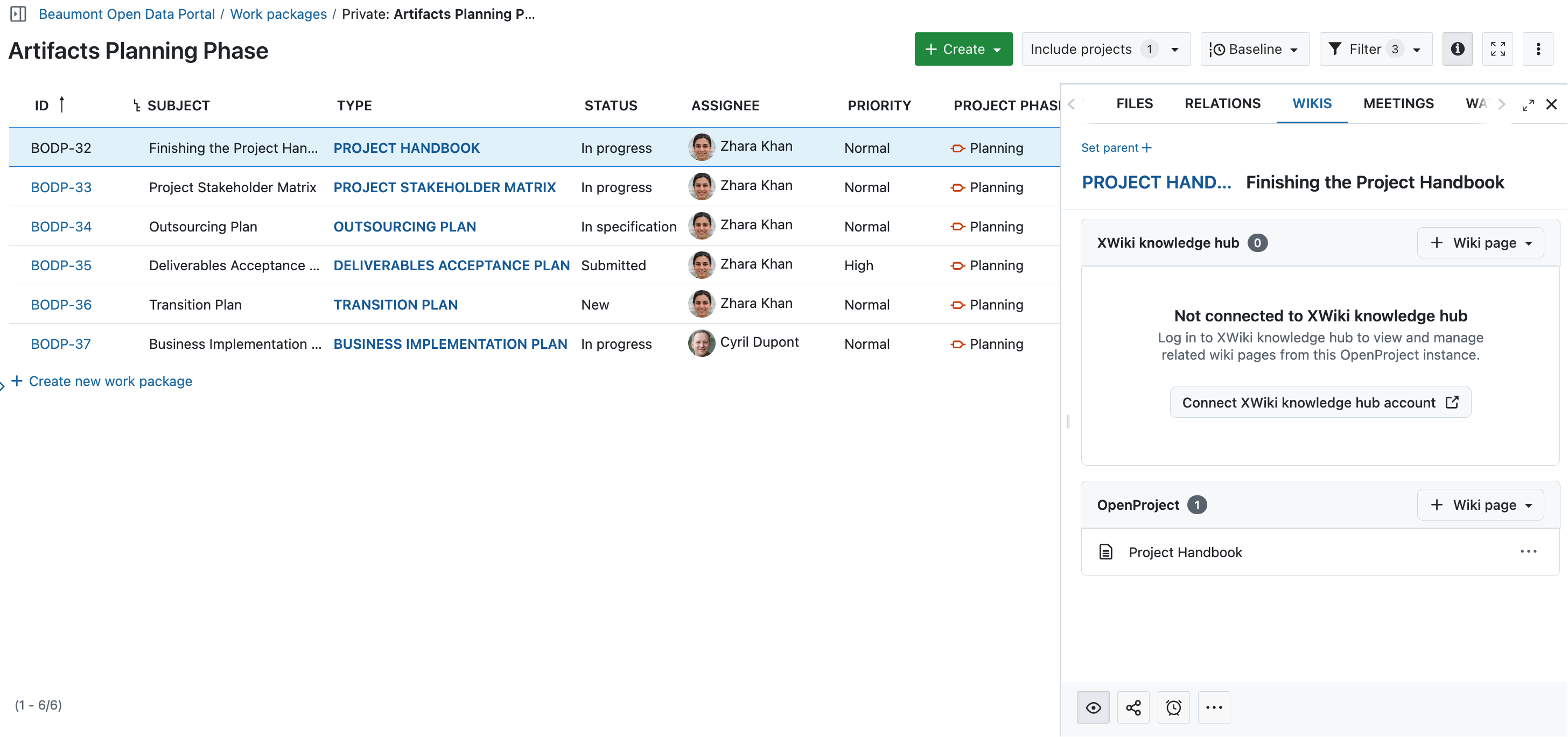The image size is (1568, 737).
Task: Click the OpenProject count badge
Action: pos(1196,504)
